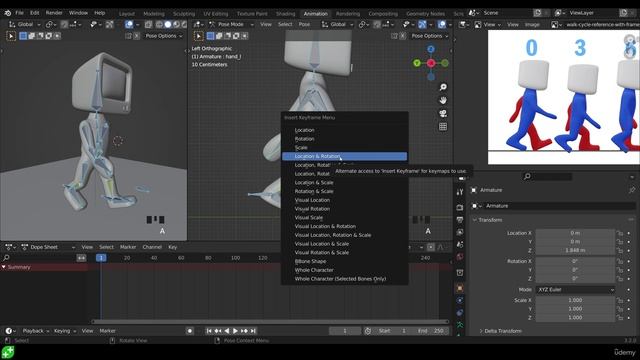
Task: Click the use preview range clock icon
Action: [x=368, y=331]
